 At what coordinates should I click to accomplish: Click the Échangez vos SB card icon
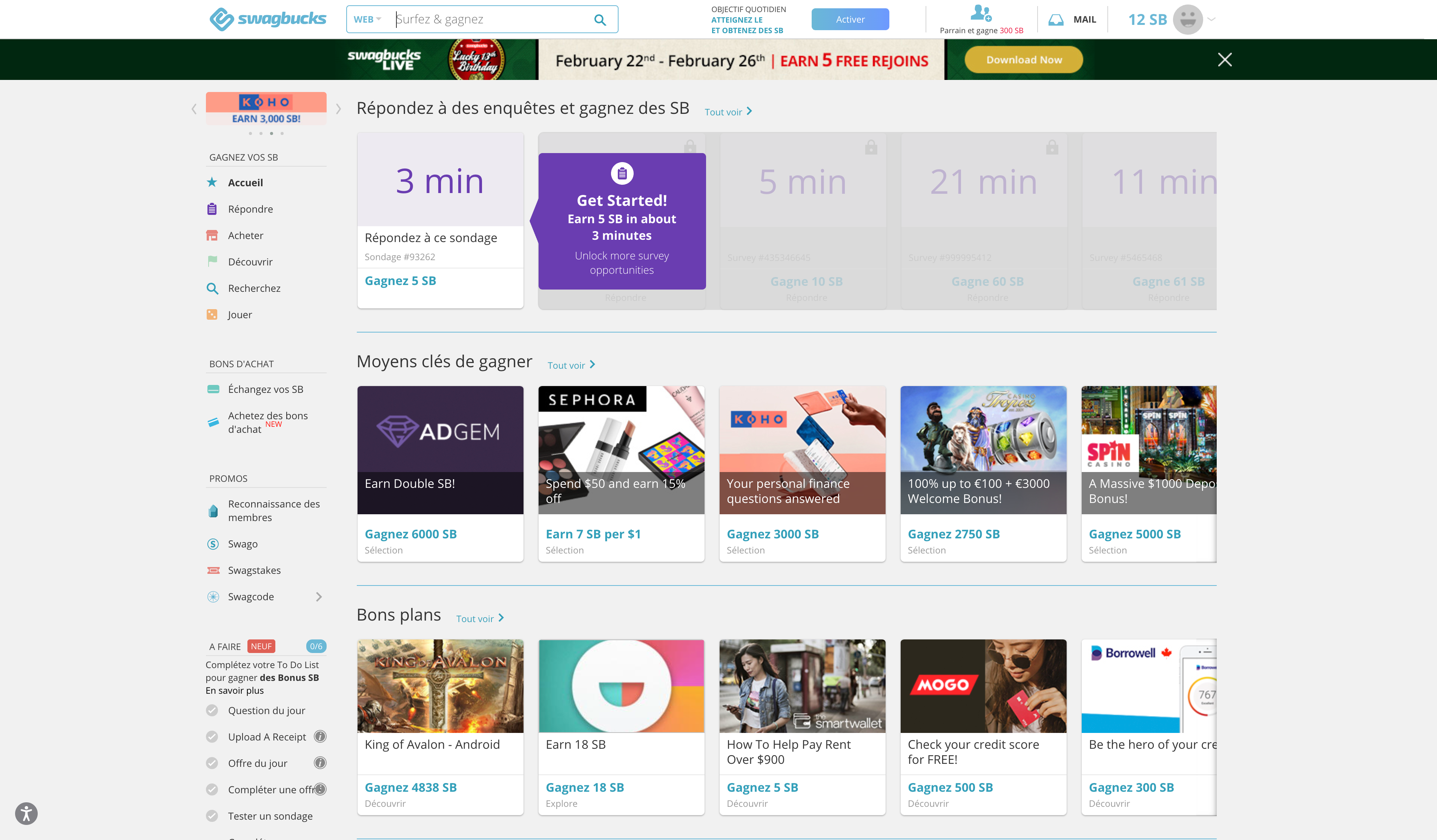point(213,389)
